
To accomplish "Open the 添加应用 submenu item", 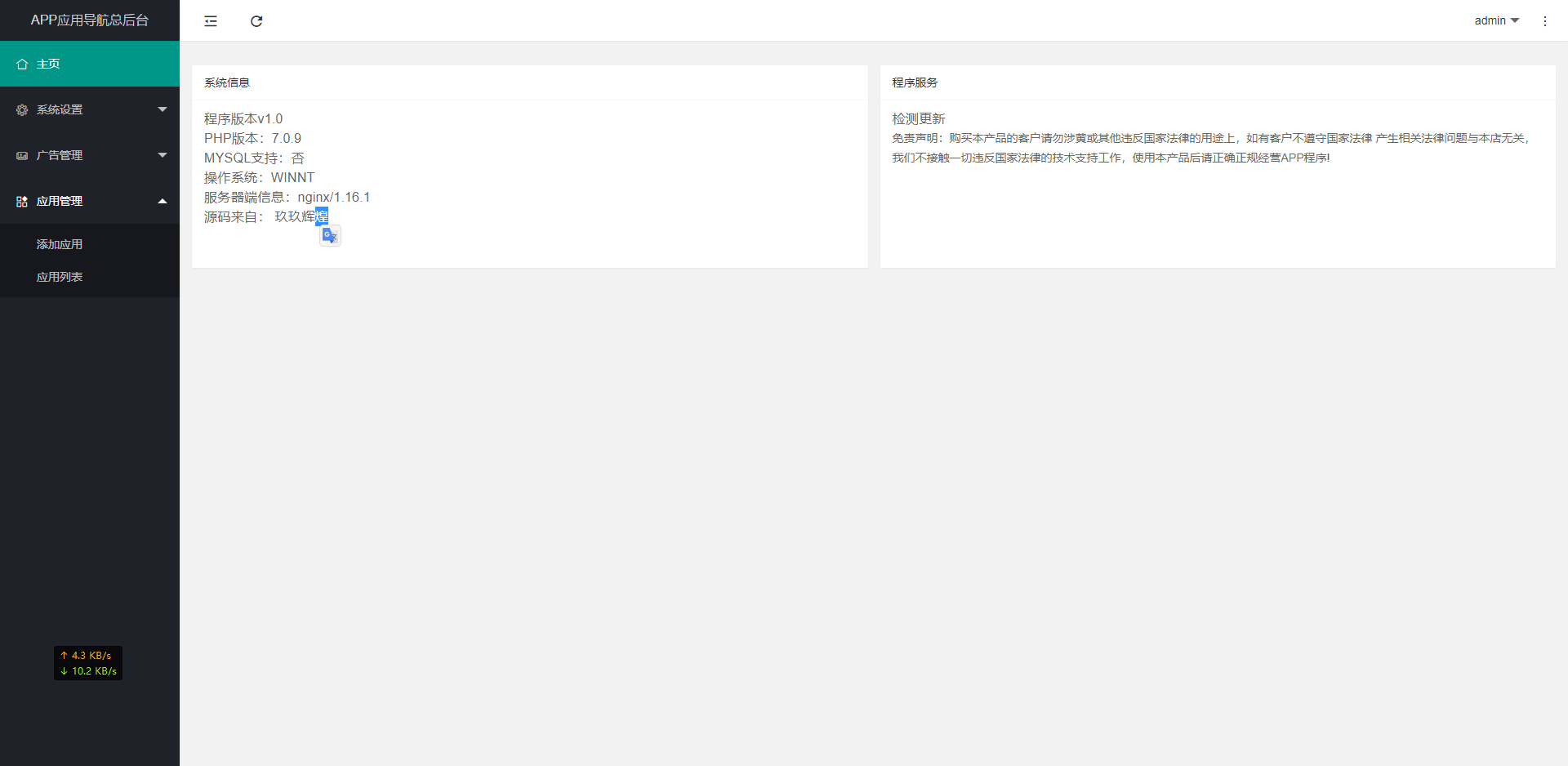I will (x=90, y=244).
